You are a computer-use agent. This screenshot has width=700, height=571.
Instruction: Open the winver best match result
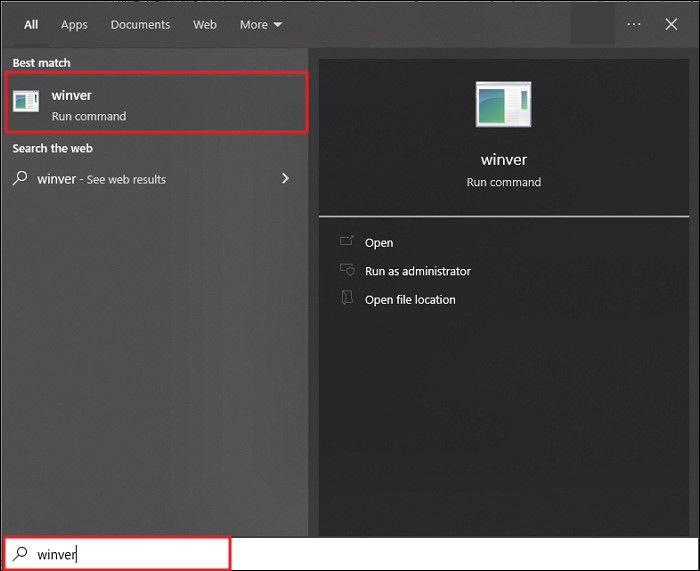tap(156, 103)
